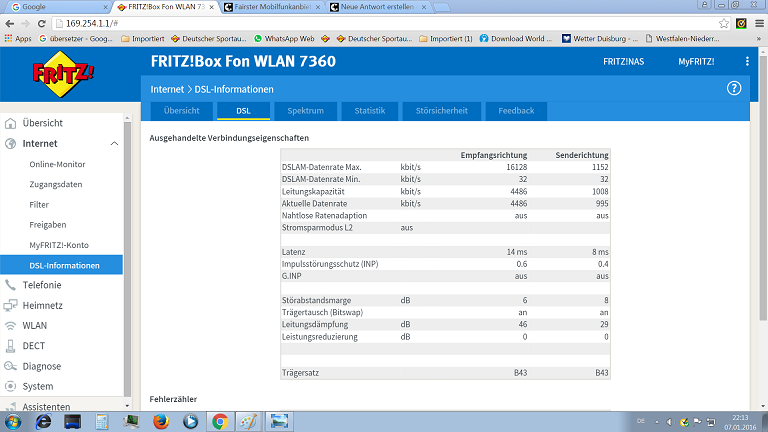Viewport: 768px width, 432px height.
Task: Switch to the Statistik tab
Action: tap(370, 111)
